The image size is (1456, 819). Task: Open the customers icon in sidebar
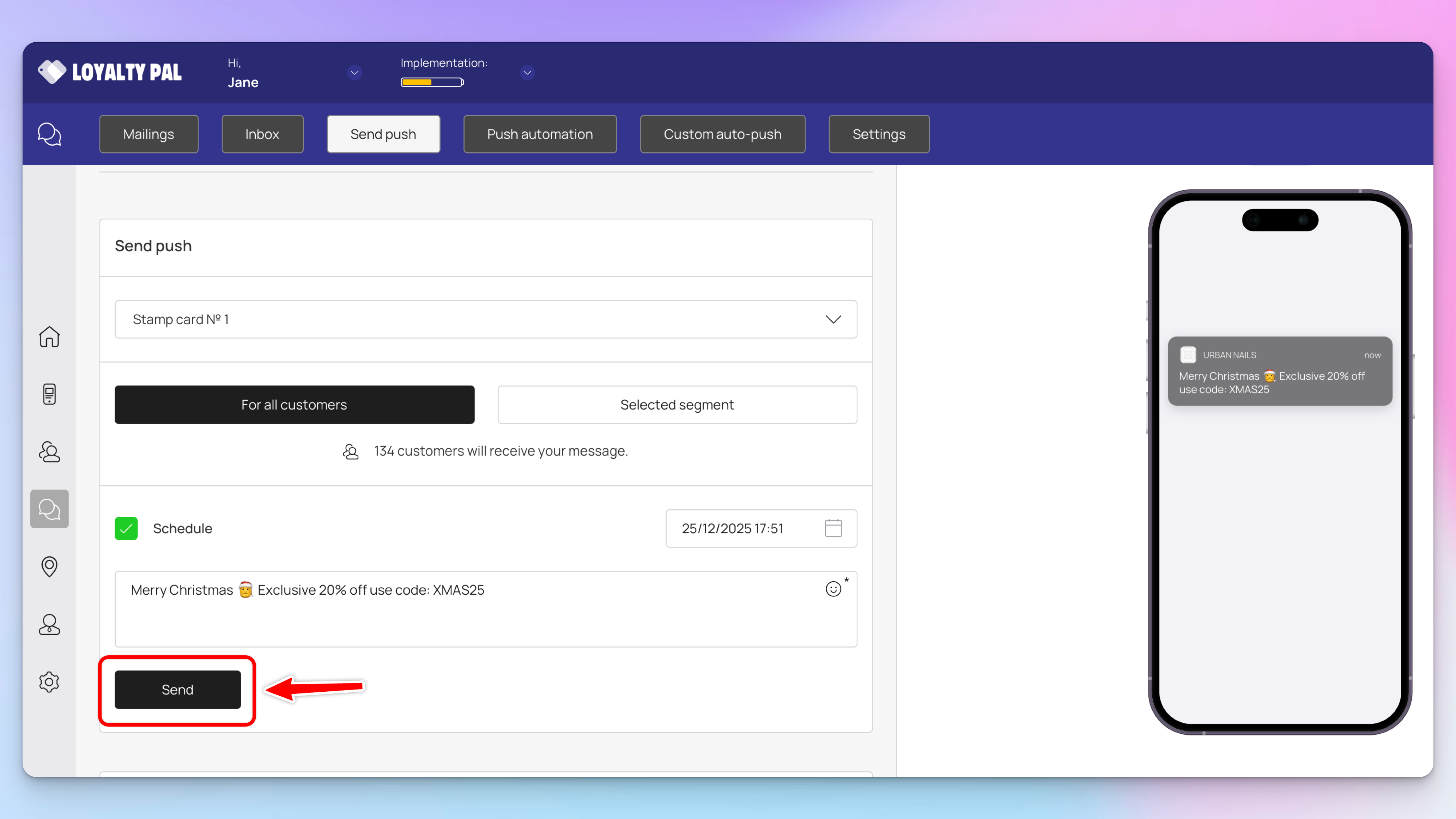click(x=49, y=451)
